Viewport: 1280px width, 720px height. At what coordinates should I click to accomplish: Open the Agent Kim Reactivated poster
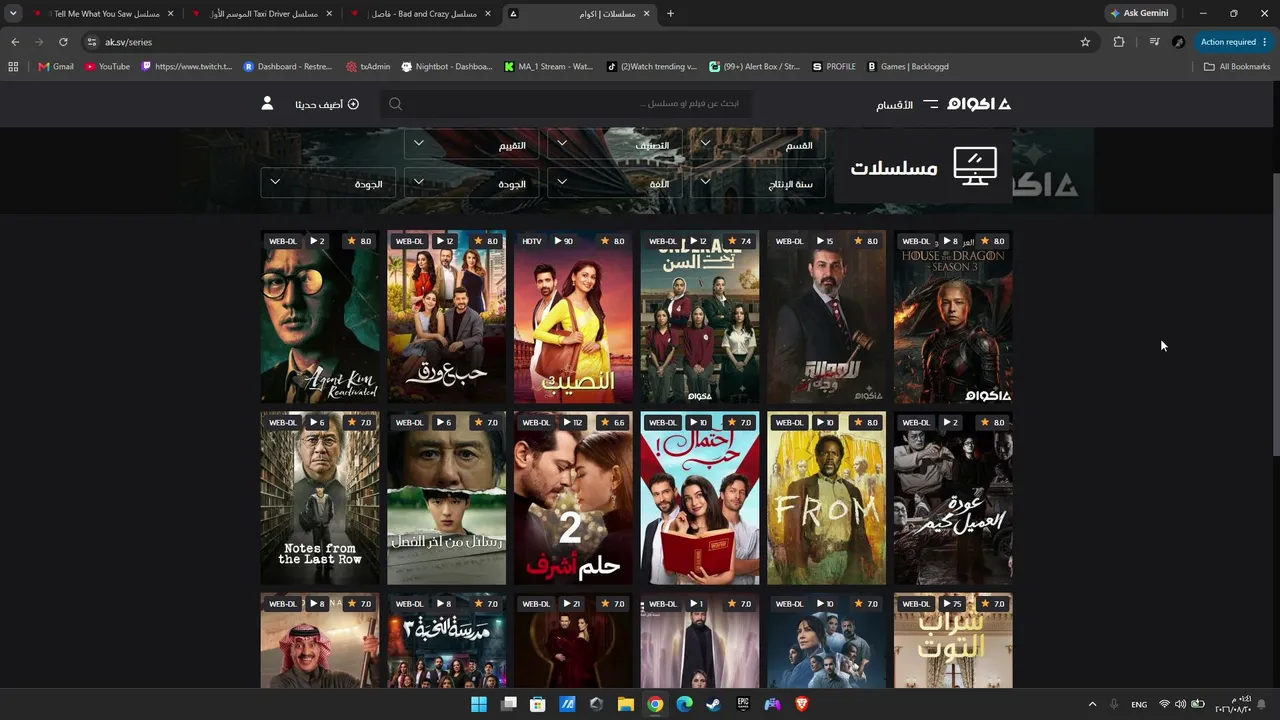(x=320, y=317)
